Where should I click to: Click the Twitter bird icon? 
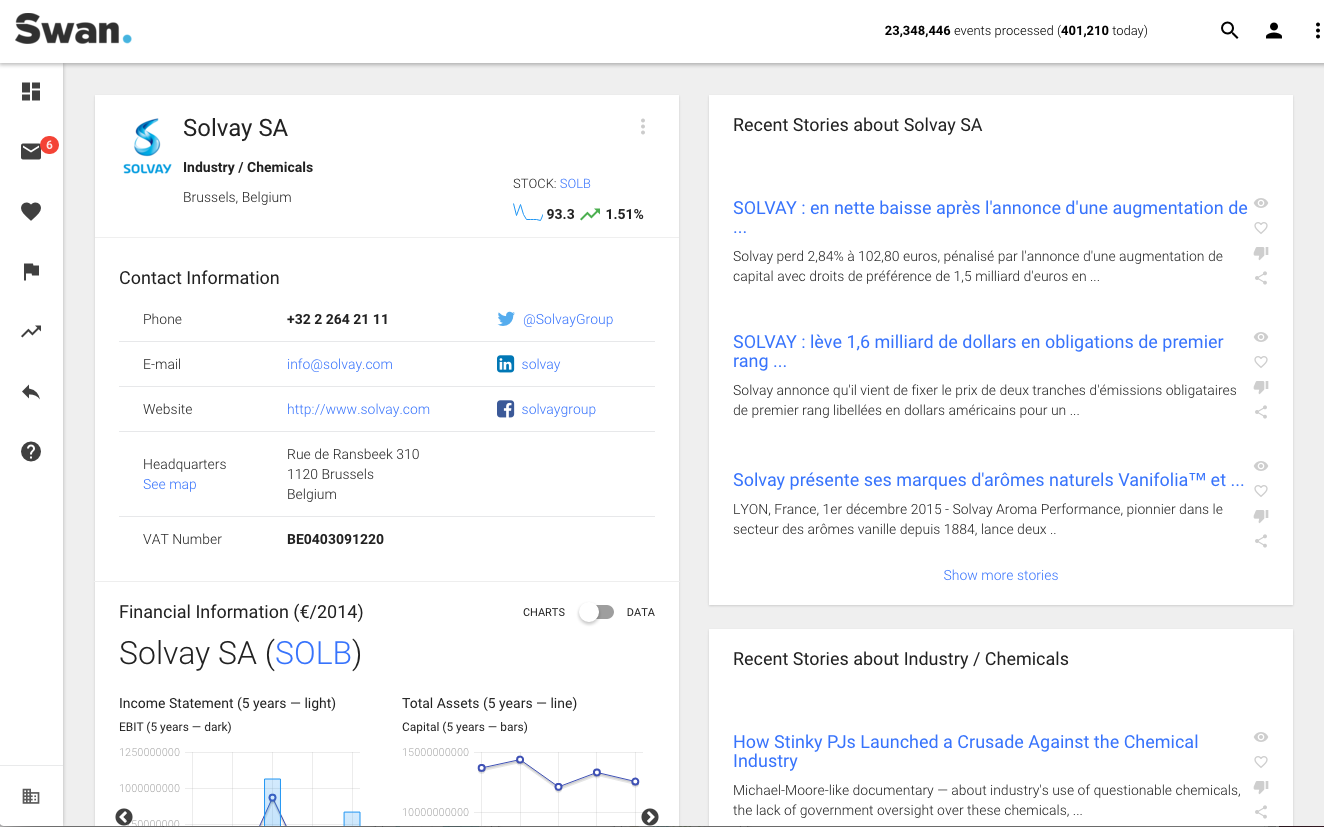[x=506, y=319]
